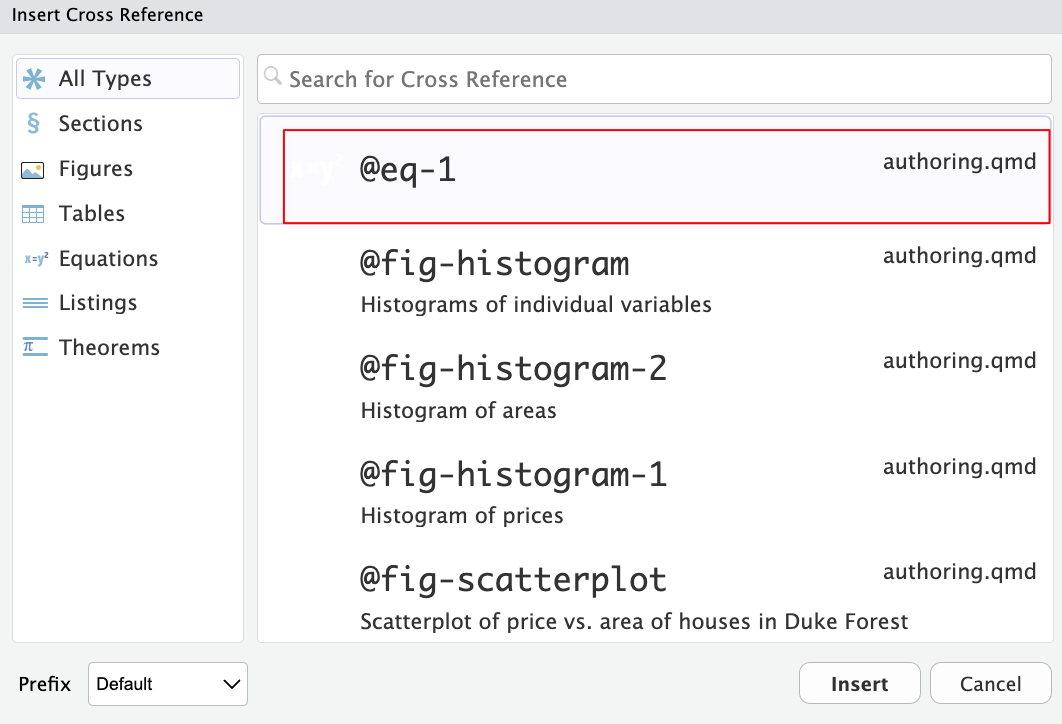Choose the @fig-scatterplot reference entry
Viewport: 1062px width, 724px height.
click(660, 598)
